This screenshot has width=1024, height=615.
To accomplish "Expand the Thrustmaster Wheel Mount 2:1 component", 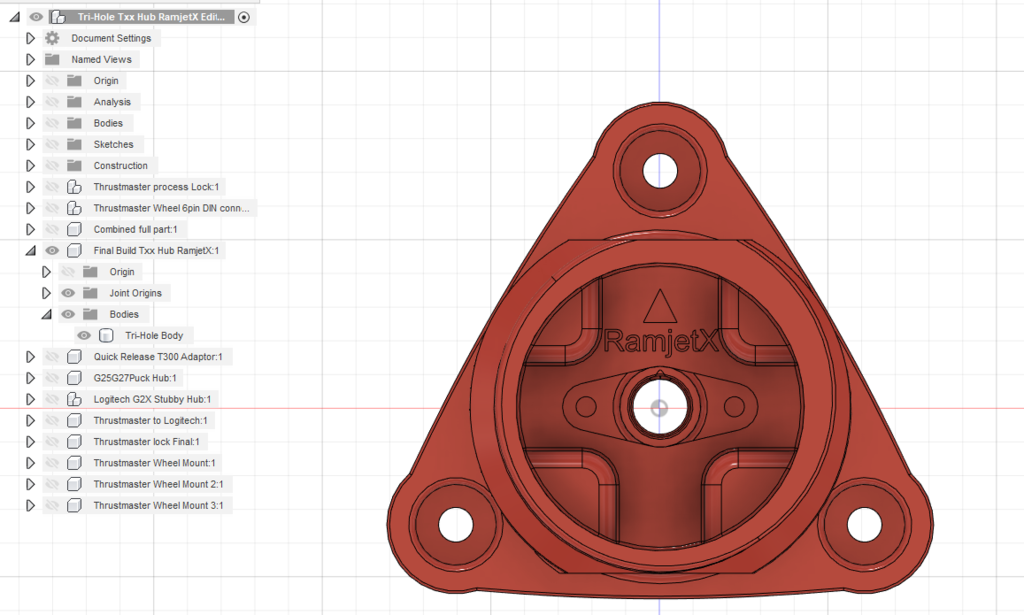I will pyautogui.click(x=30, y=484).
